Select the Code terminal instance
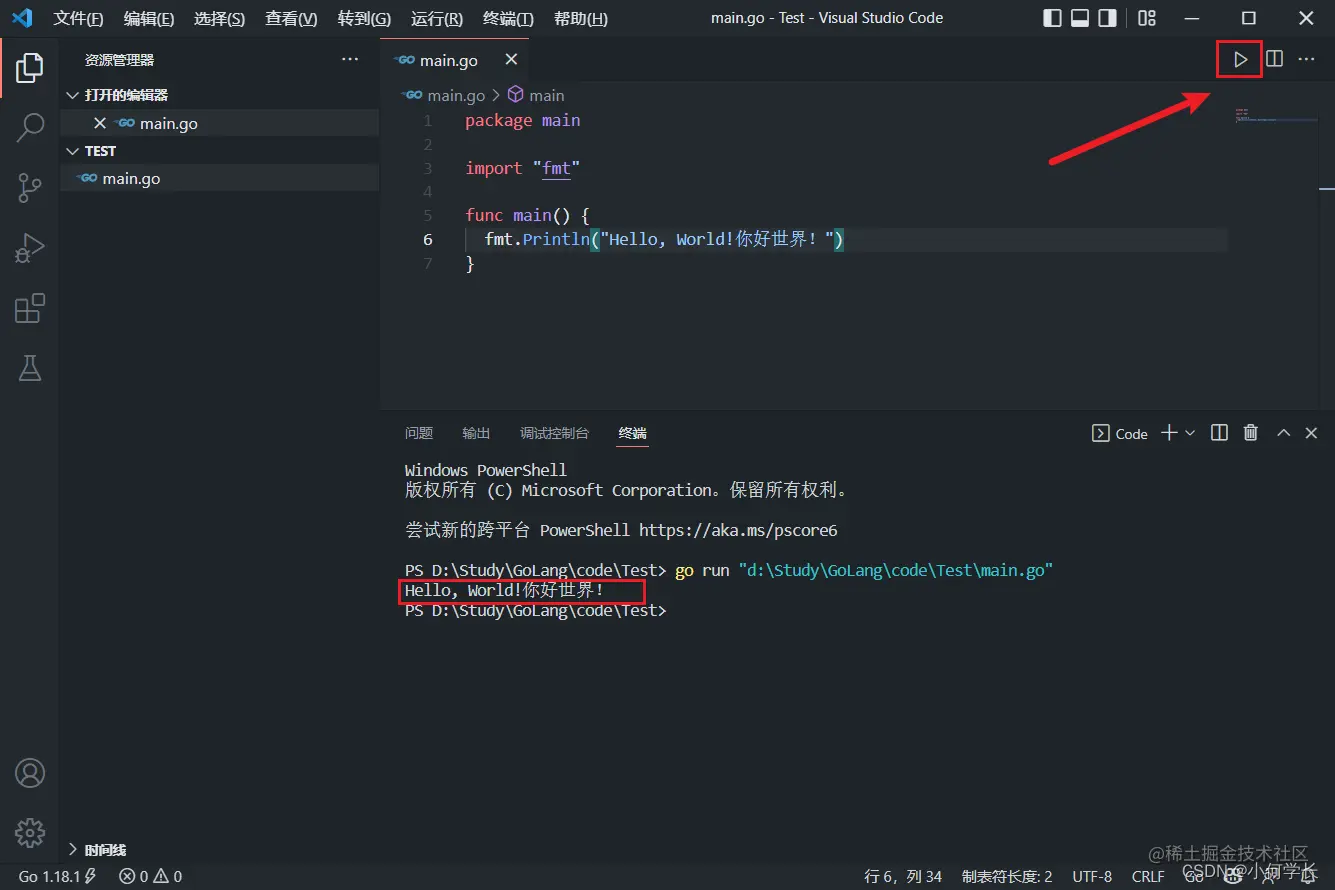The image size is (1335, 890). click(x=1119, y=433)
